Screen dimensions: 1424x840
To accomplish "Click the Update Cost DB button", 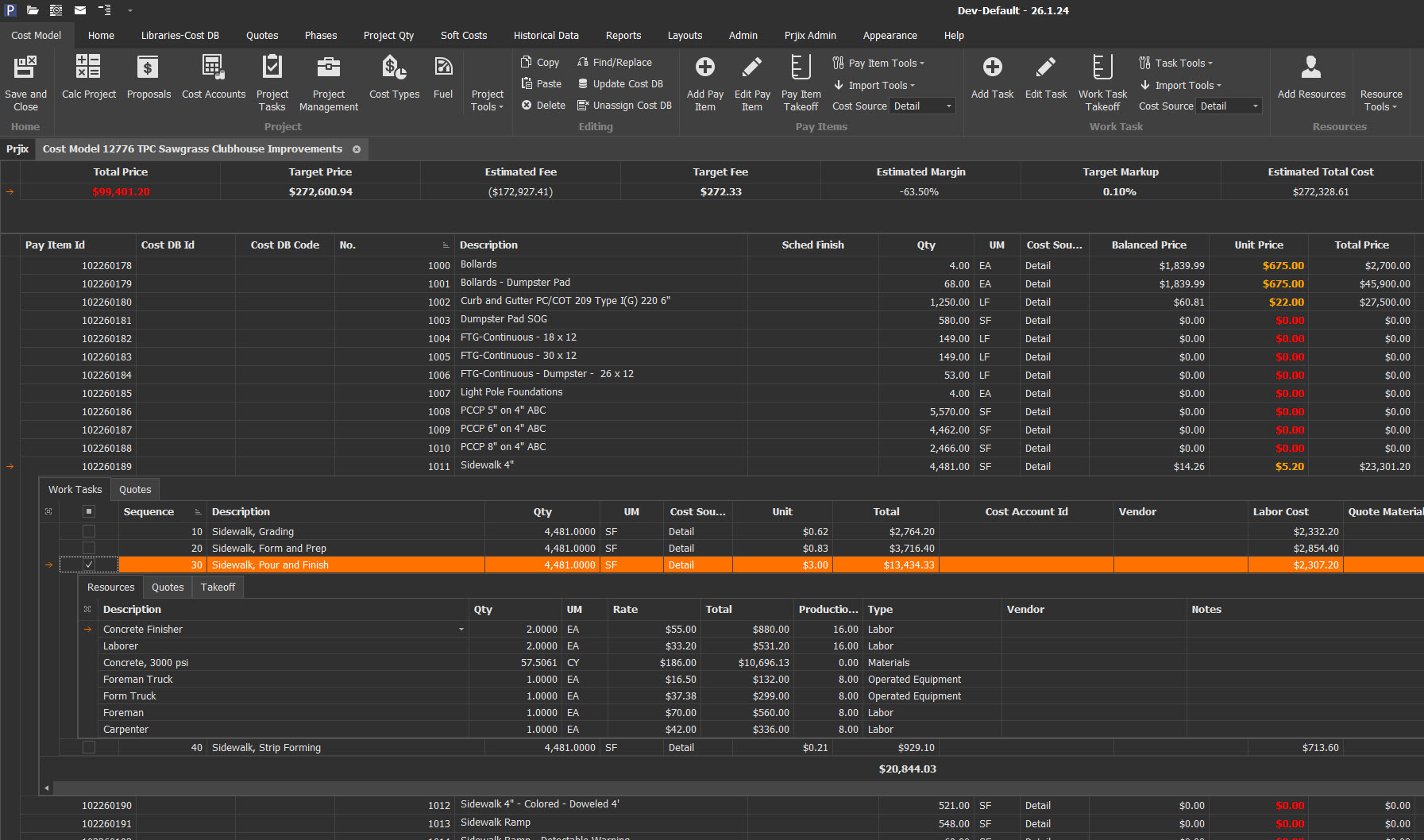I will pyautogui.click(x=627, y=84).
